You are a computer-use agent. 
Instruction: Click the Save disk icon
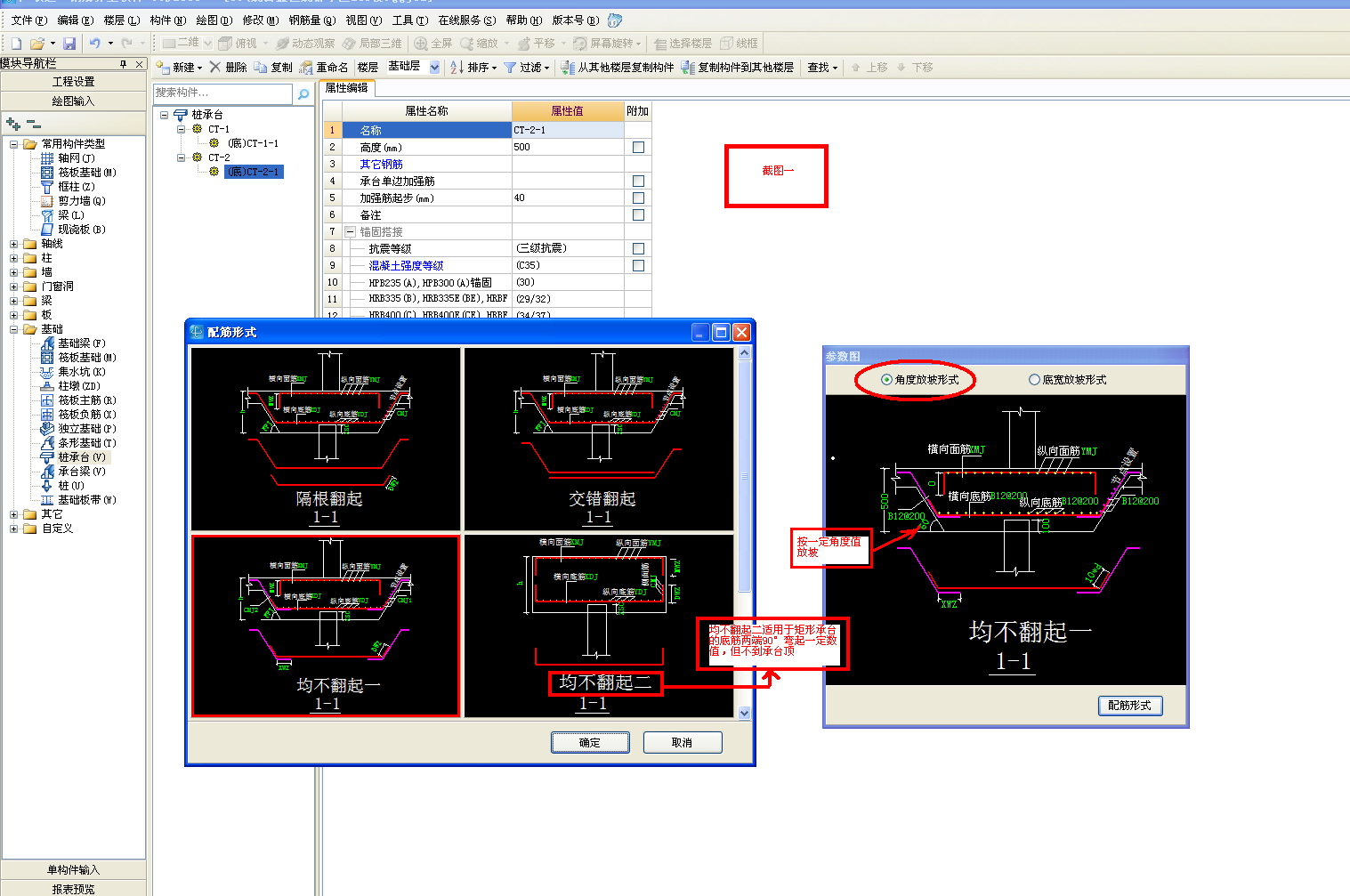[69, 43]
